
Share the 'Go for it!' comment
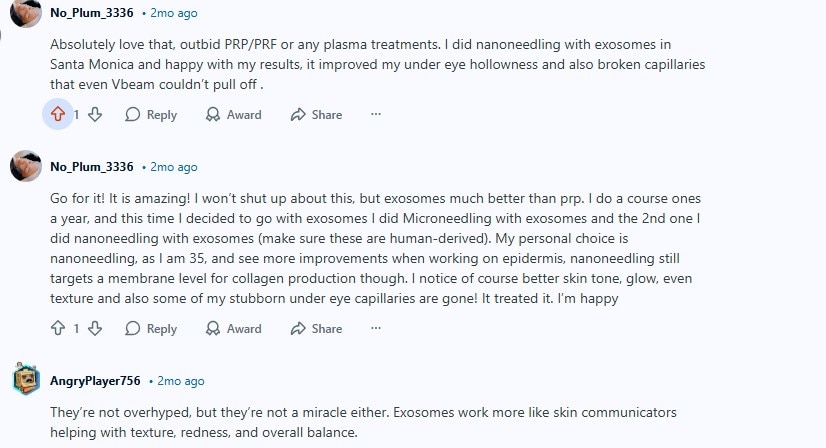(316, 328)
